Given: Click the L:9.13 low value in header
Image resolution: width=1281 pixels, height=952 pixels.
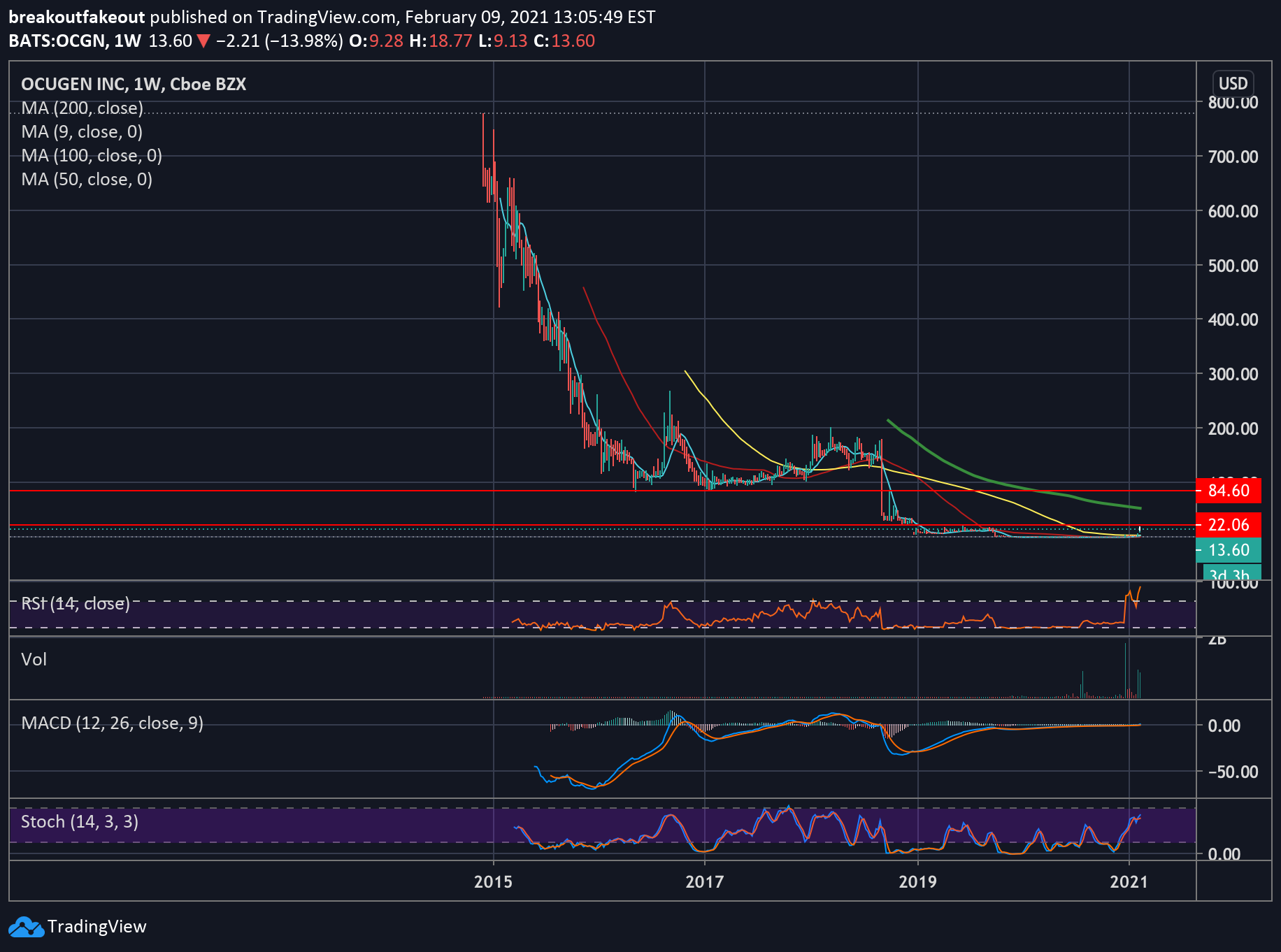Looking at the screenshot, I should [x=503, y=41].
